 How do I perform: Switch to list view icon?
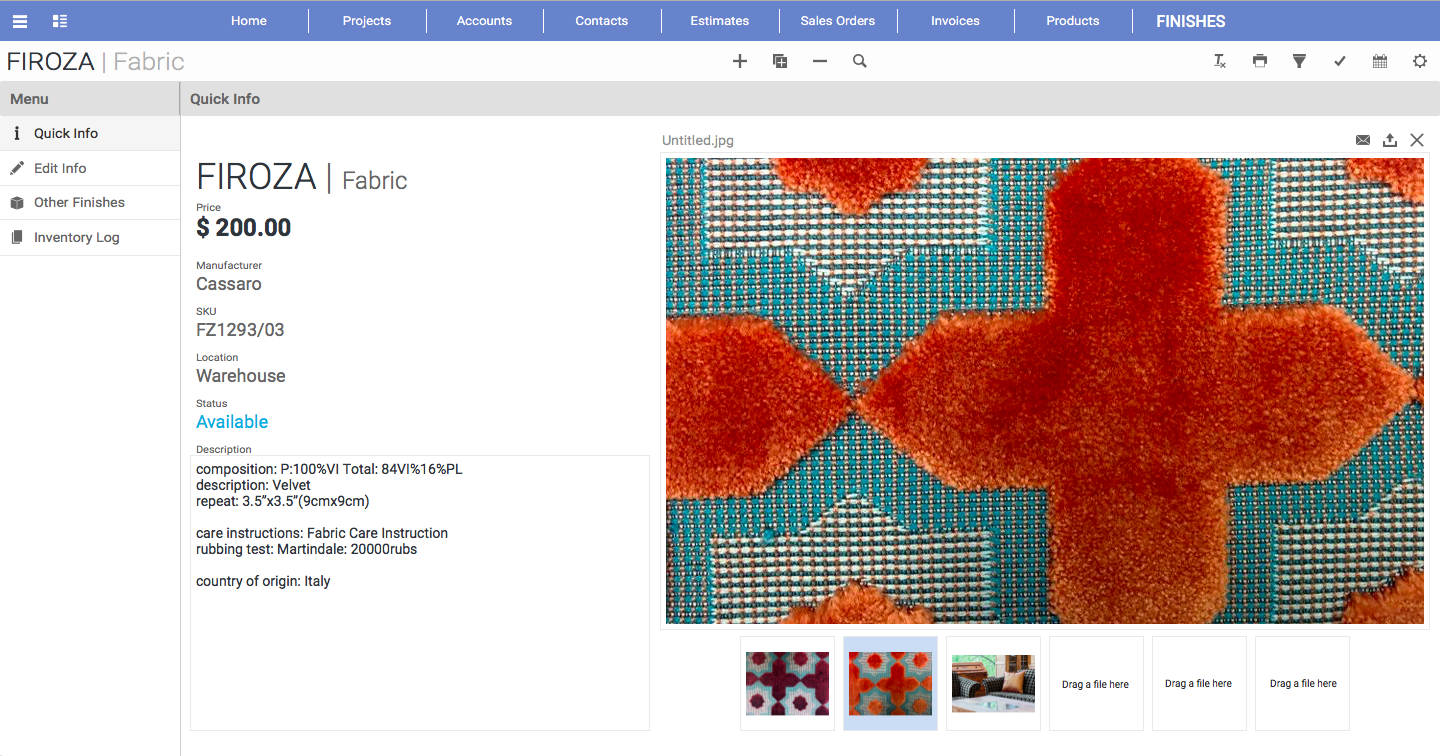60,21
